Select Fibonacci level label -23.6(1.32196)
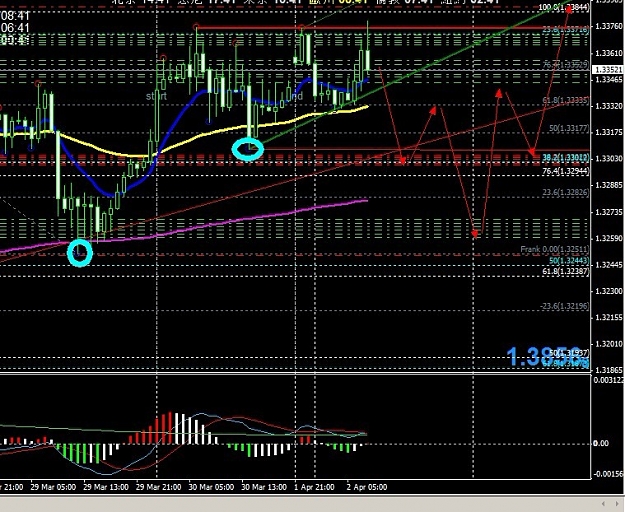Image resolution: width=625 pixels, height=512 pixels. 564,306
